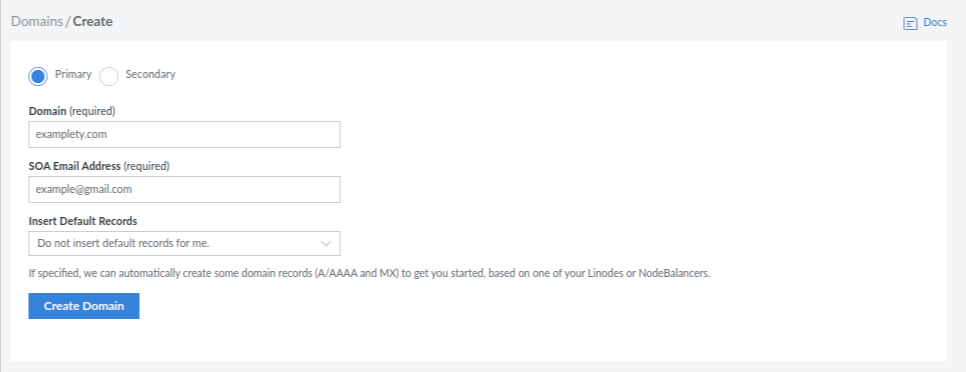Image resolution: width=966 pixels, height=372 pixels.
Task: Click the Primary label text
Action: [73, 75]
